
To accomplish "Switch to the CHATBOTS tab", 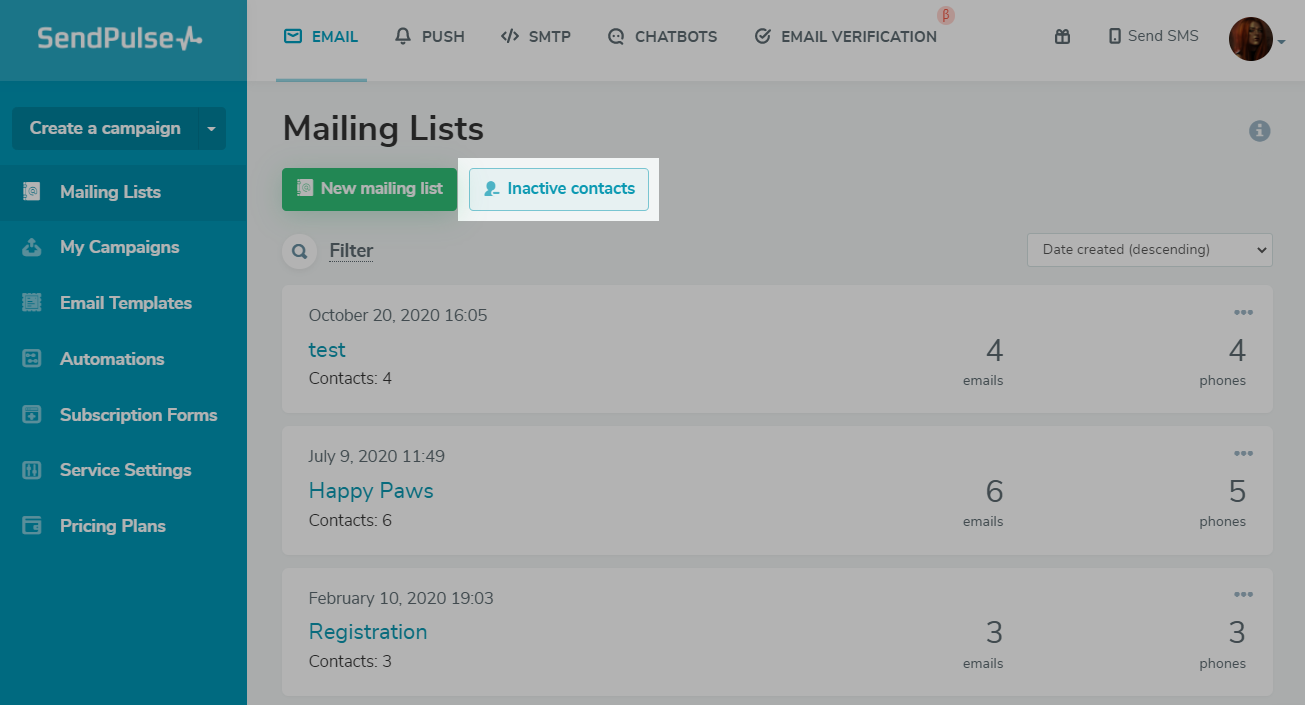I will coord(662,37).
